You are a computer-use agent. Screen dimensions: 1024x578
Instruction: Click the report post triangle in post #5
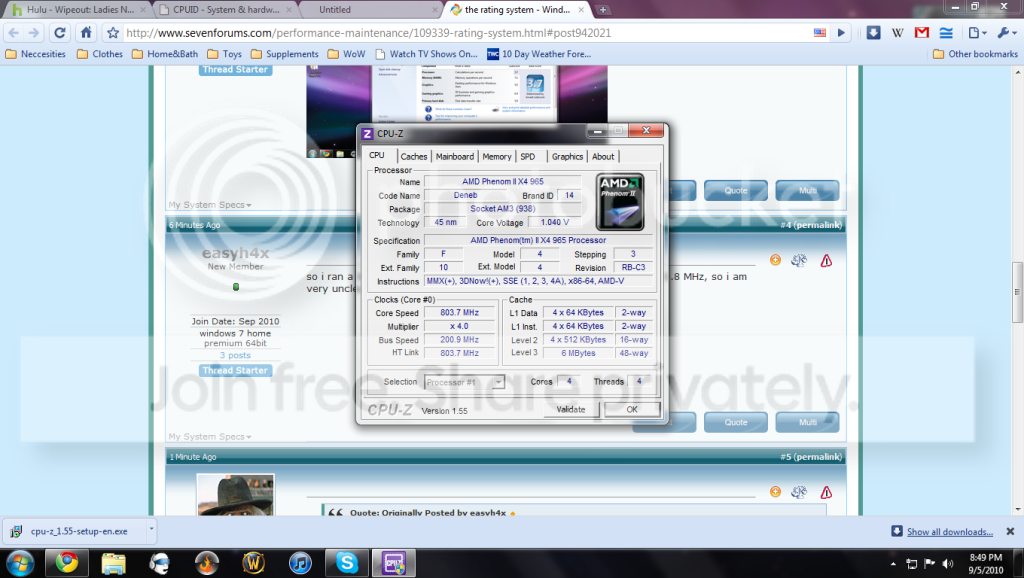tap(826, 492)
